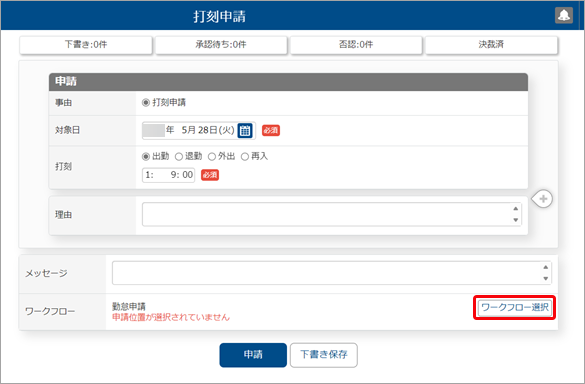Click the red 申請位置が選択されていません warning text

coord(171,318)
